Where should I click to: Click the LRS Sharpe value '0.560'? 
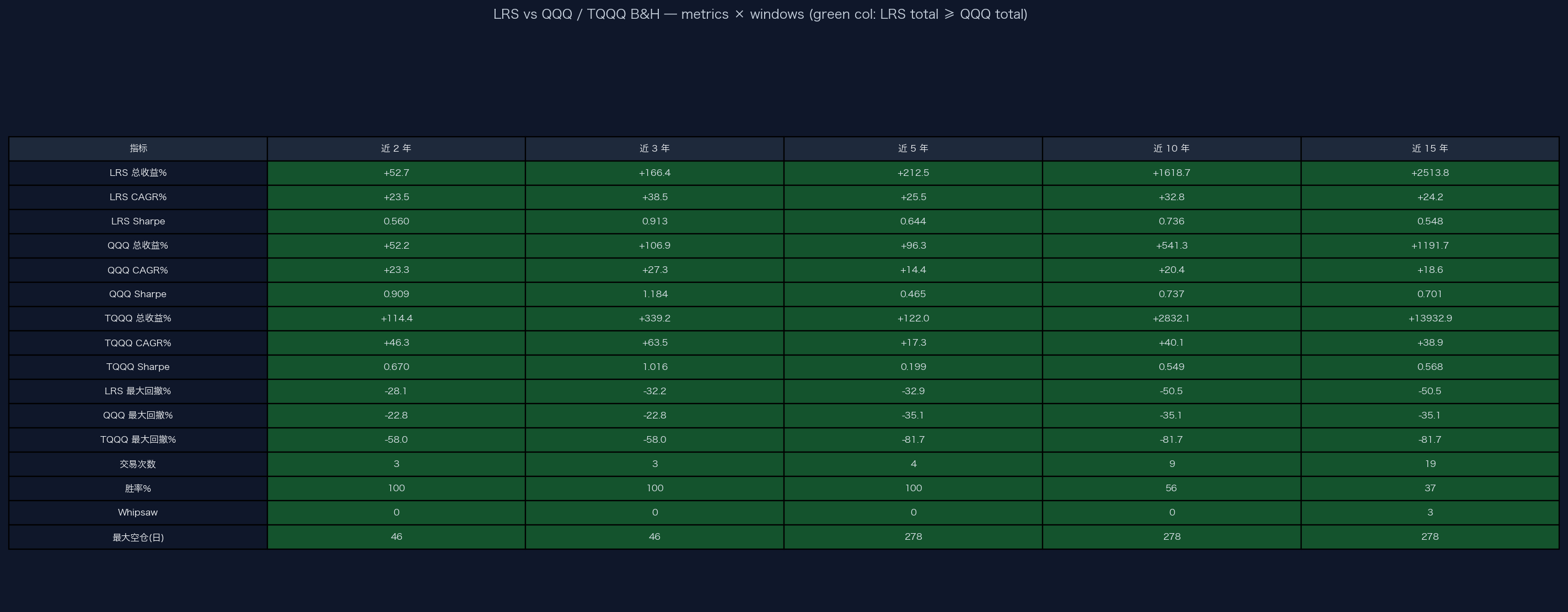click(x=396, y=222)
